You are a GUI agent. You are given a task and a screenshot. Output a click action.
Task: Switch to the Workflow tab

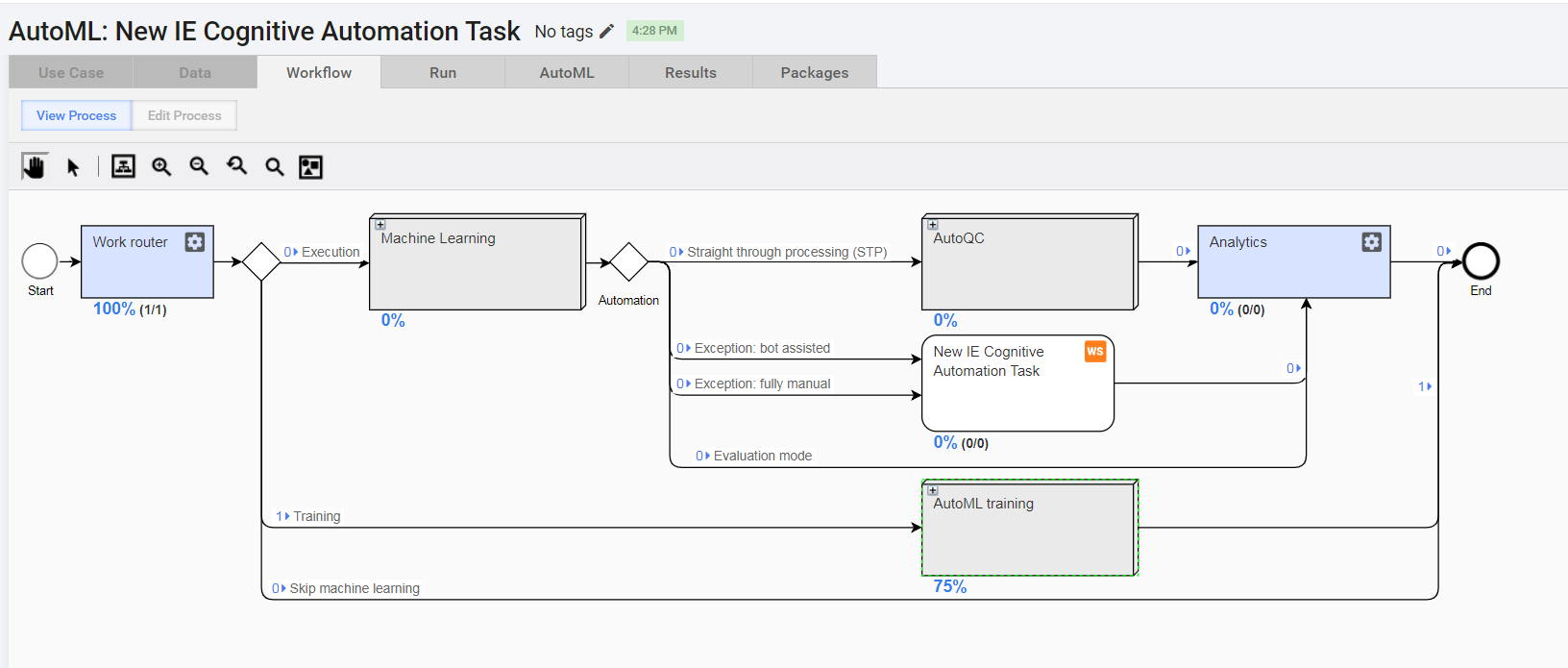[x=319, y=72]
